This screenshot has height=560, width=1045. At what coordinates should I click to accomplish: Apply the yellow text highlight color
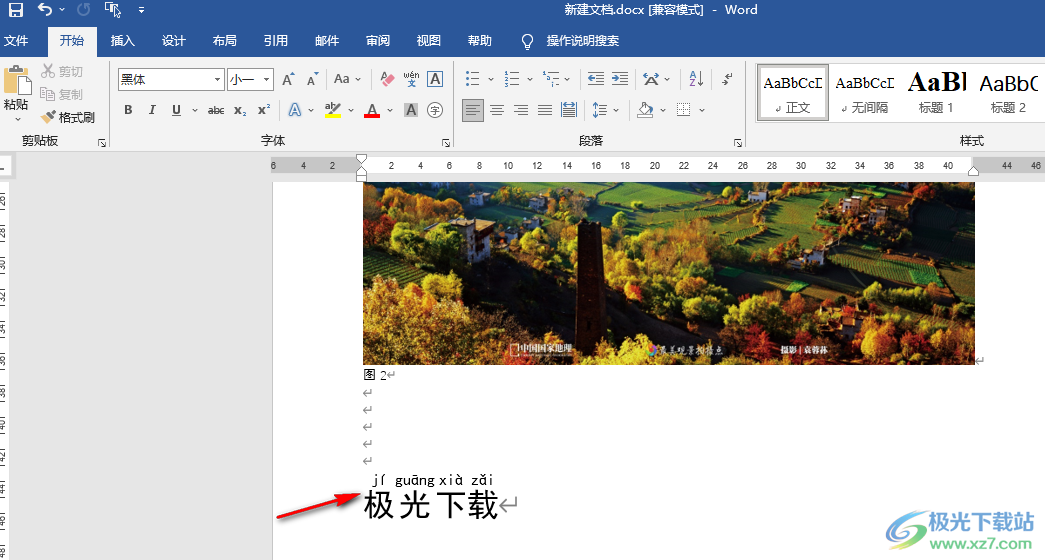tap(333, 110)
